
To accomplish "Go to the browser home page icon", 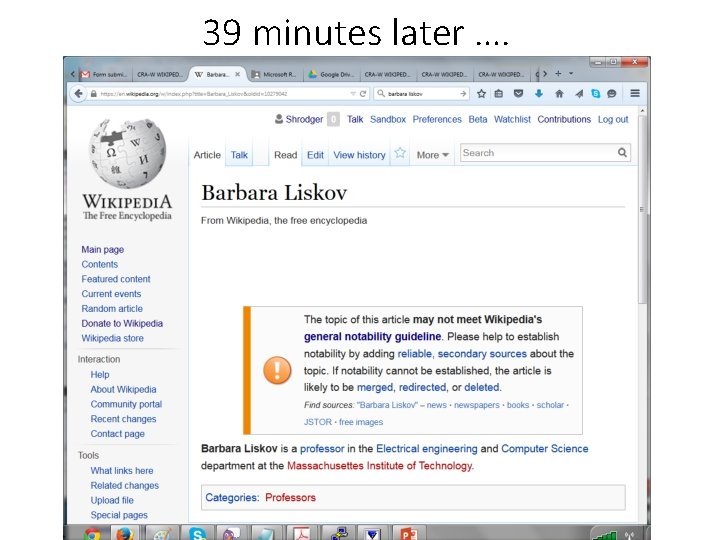I will [x=559, y=94].
